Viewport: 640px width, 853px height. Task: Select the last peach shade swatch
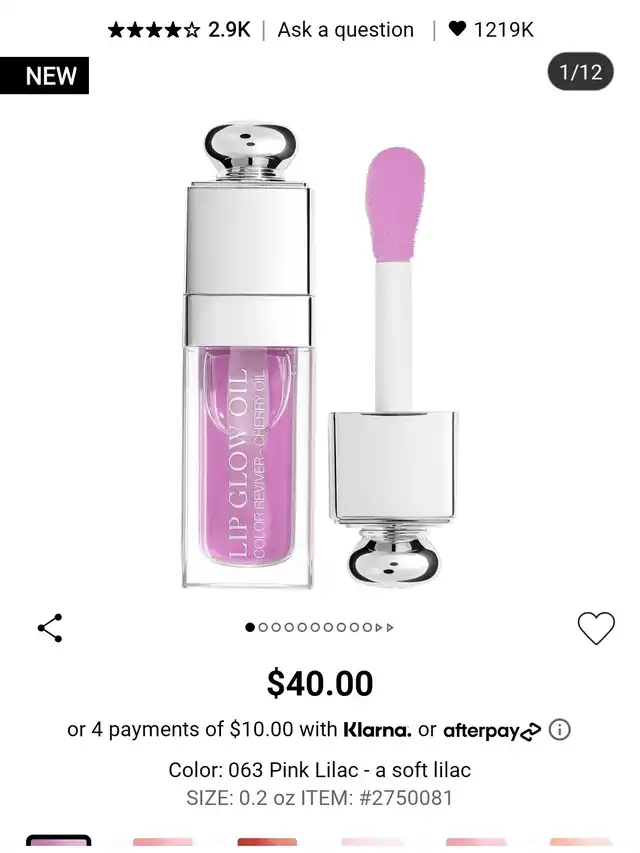pyautogui.click(x=581, y=844)
